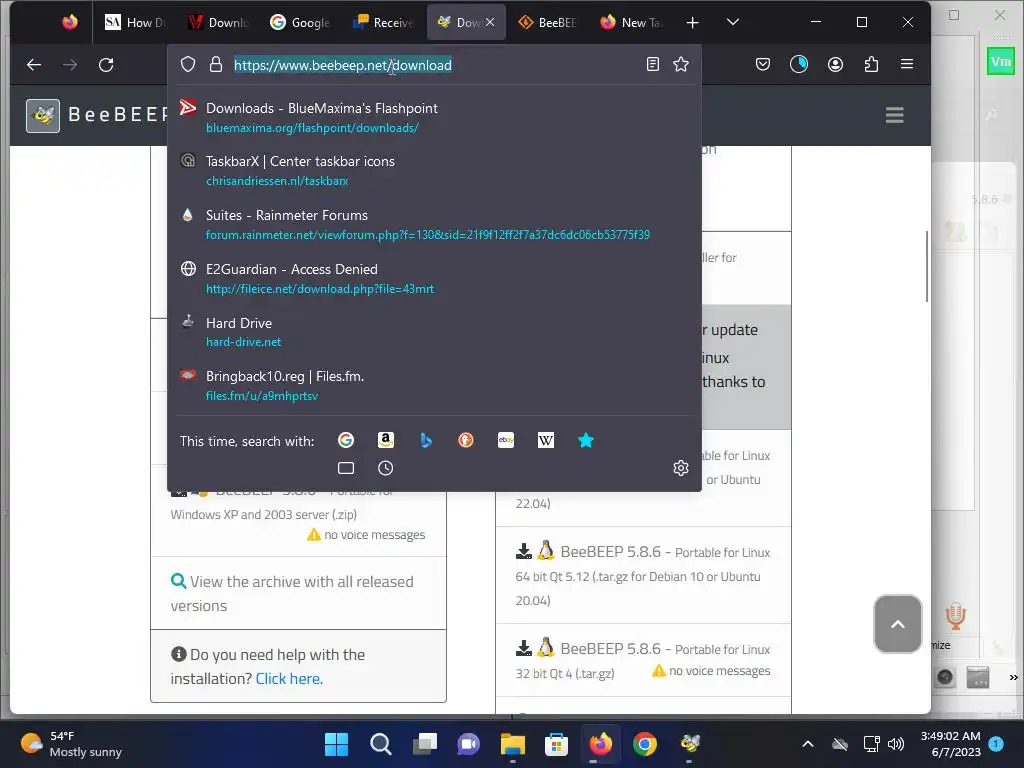Search this time with Google
Viewport: 1024px width, 768px height.
coord(346,440)
